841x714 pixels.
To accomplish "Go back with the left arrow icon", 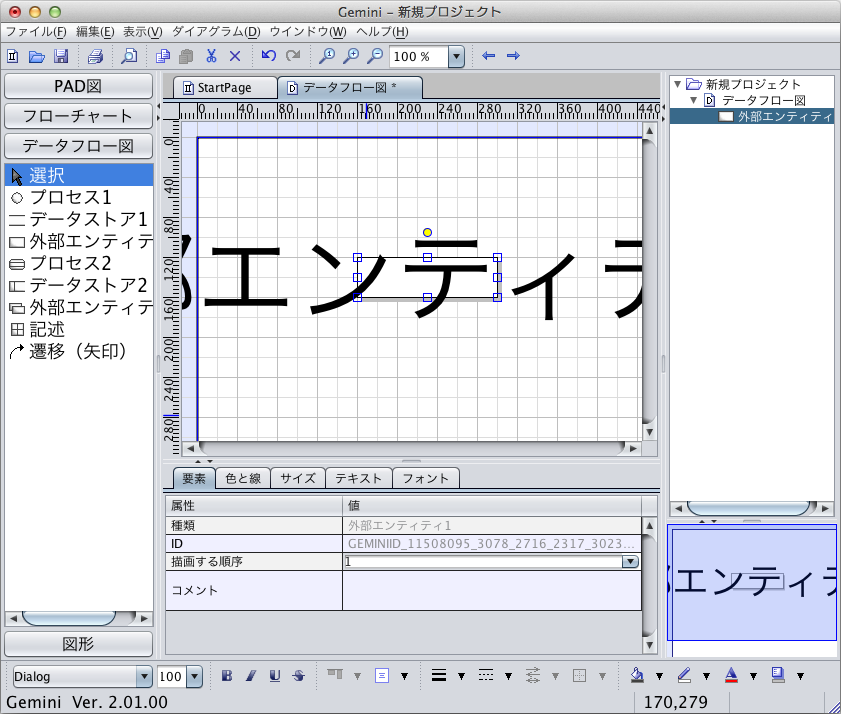I will 489,56.
